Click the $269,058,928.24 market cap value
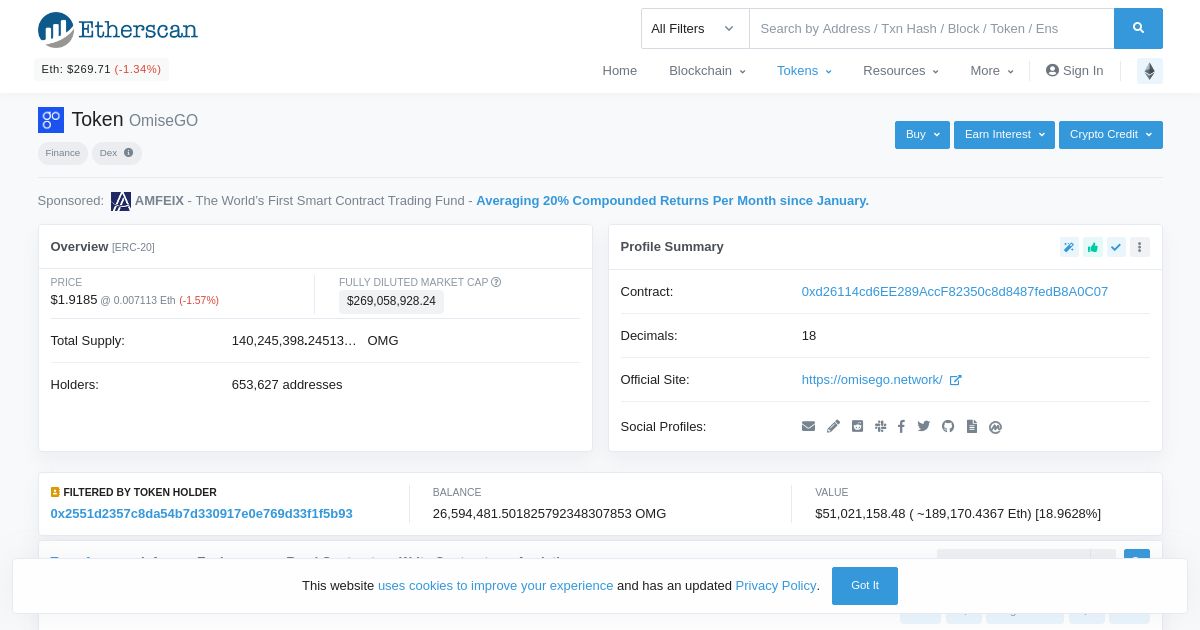The height and width of the screenshot is (630, 1200). [392, 301]
